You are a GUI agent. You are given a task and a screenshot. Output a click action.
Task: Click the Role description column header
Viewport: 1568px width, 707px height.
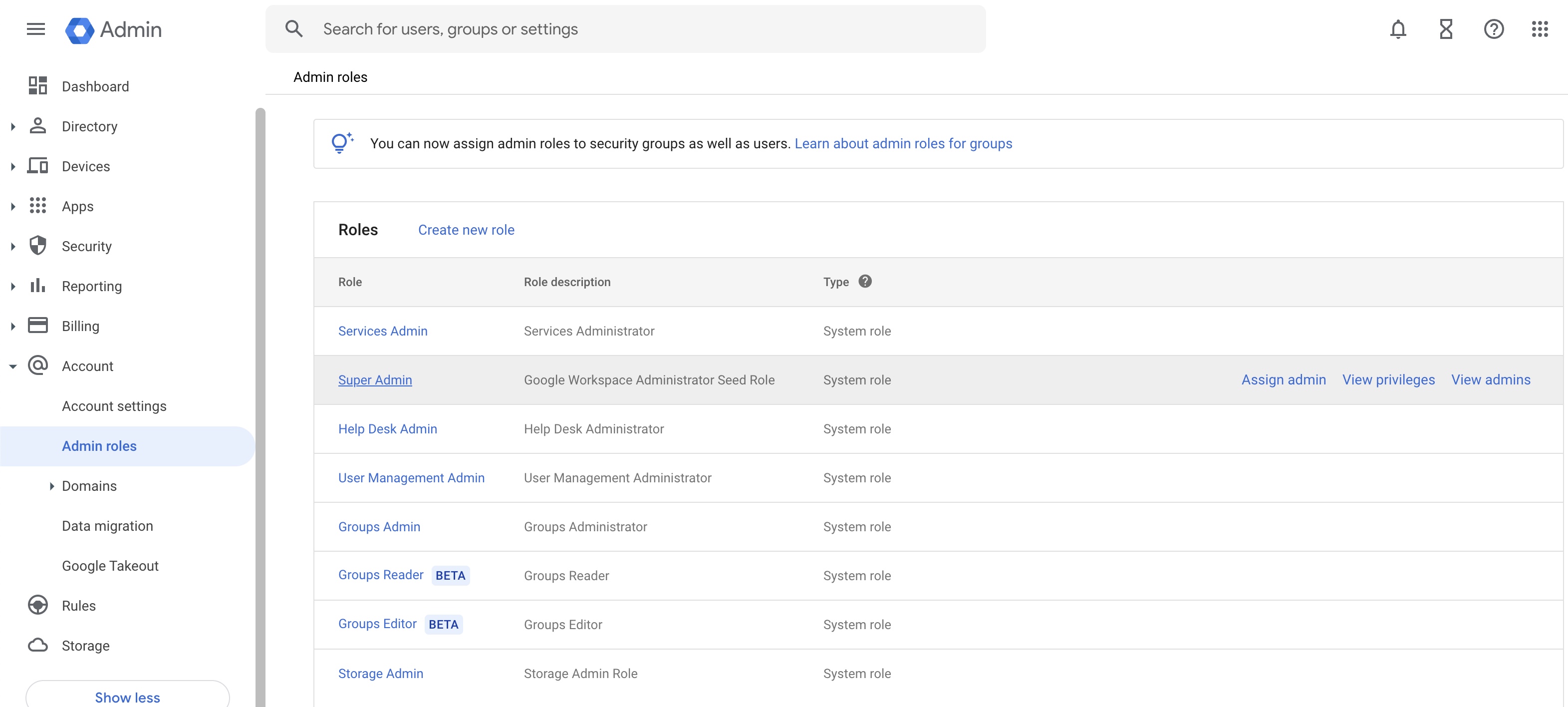(567, 282)
